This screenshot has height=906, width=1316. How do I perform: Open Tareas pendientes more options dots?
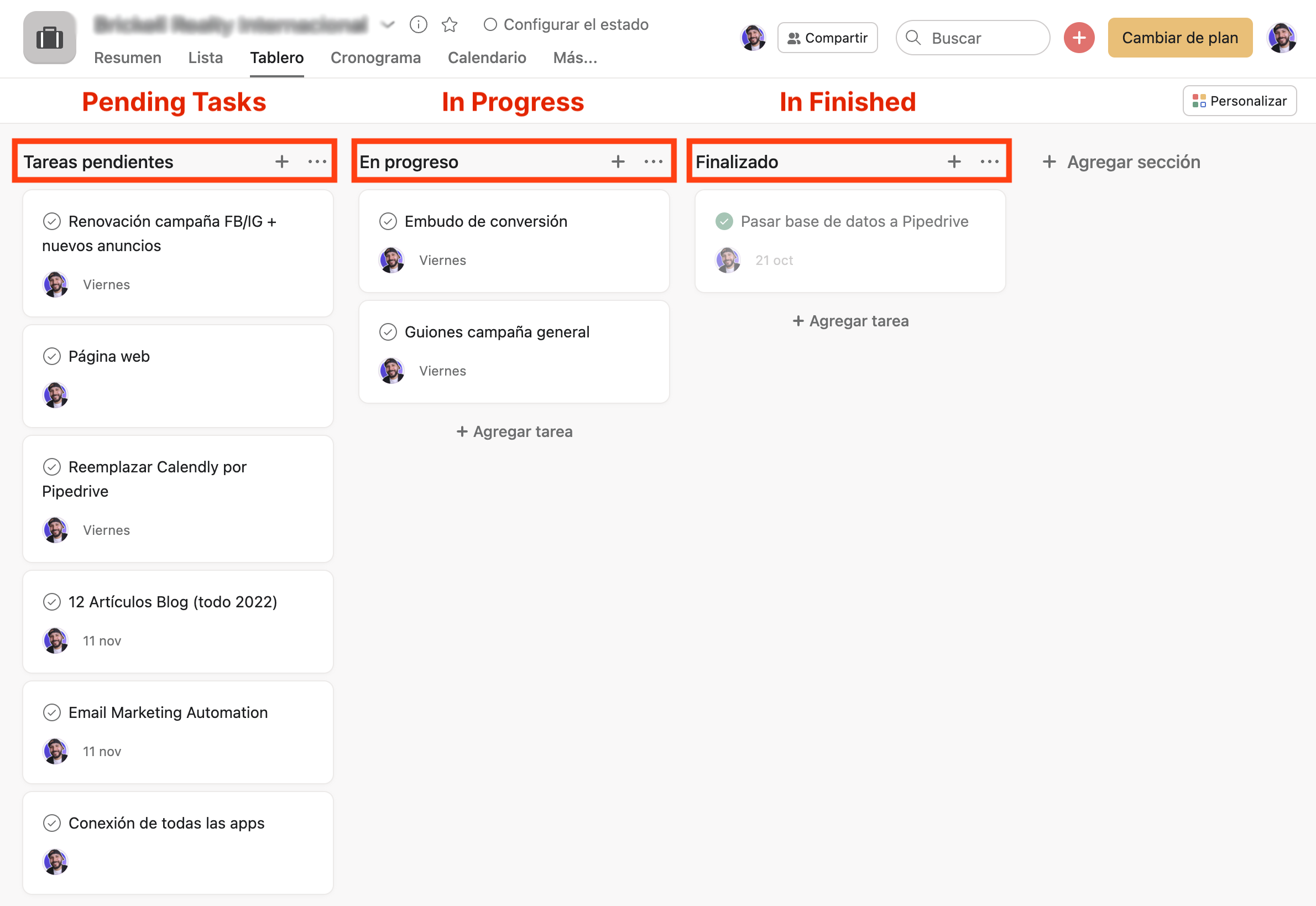pyautogui.click(x=317, y=162)
